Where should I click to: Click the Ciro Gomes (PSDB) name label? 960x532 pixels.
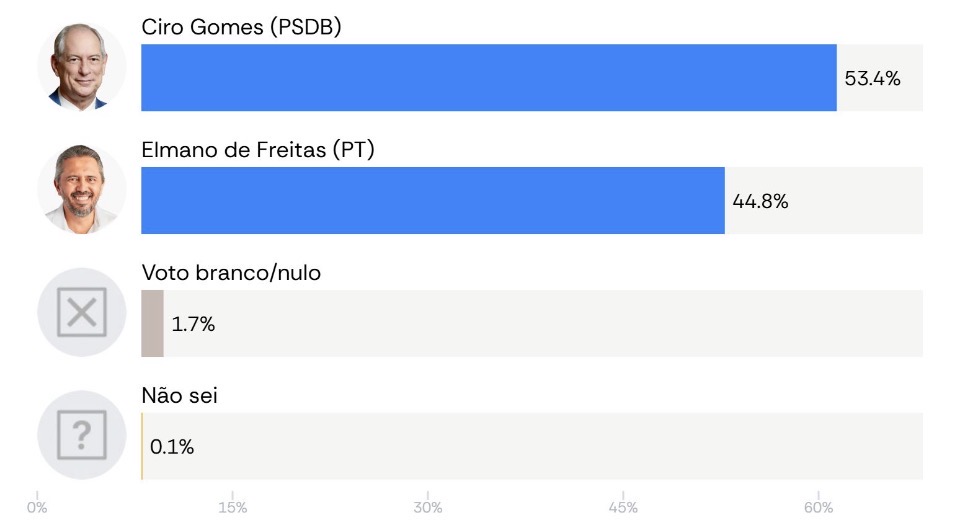click(241, 27)
